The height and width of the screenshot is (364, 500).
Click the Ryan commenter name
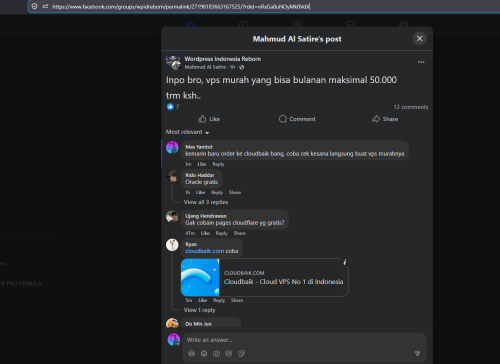pos(191,244)
